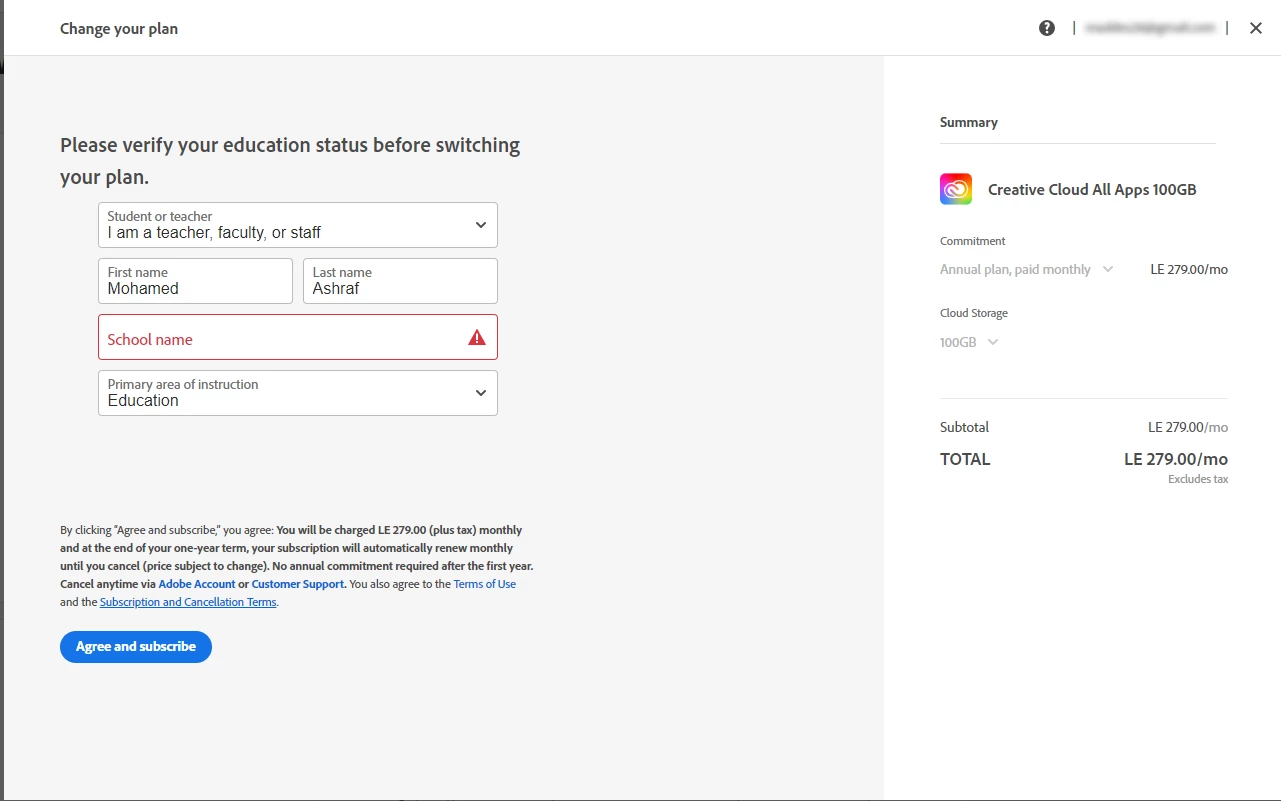Close the Change your plan dialog

[1256, 28]
